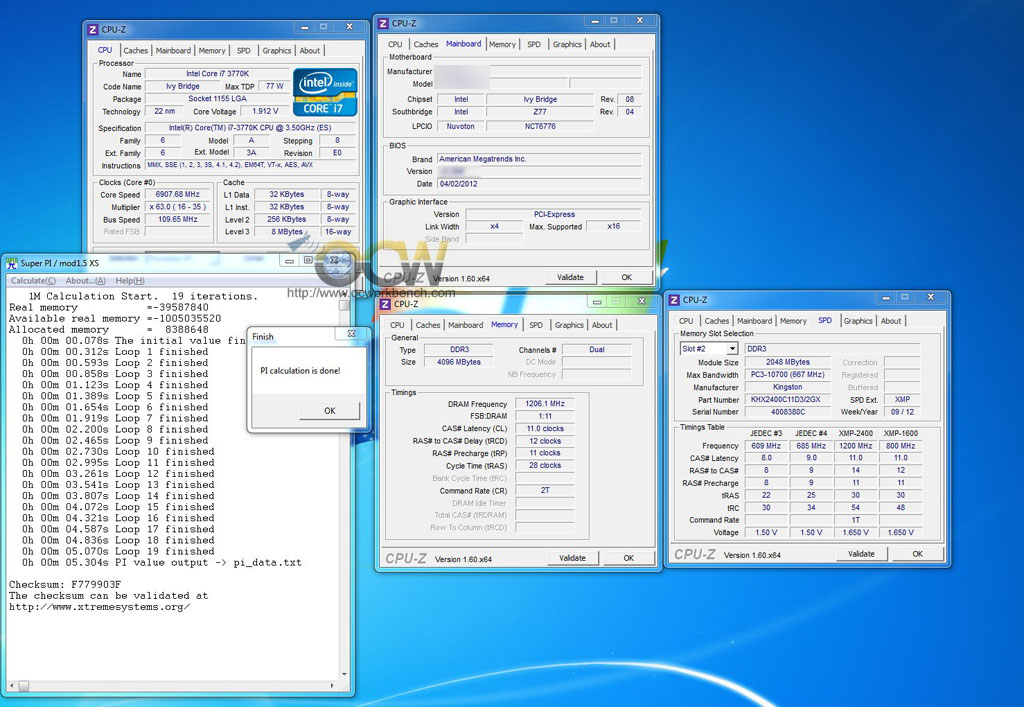Viewport: 1024px width, 707px height.
Task: Click Core Voltage 1.912 V field
Action: (265, 112)
